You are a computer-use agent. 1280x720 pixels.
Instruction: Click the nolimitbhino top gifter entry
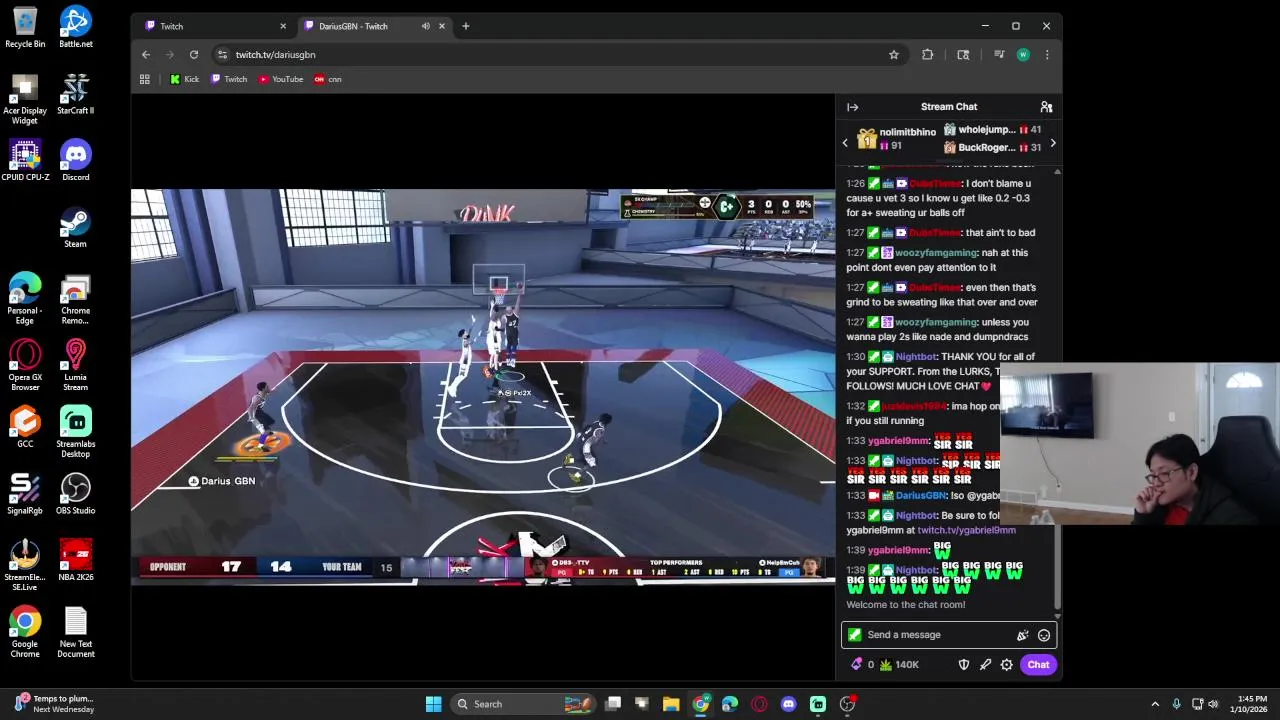coord(896,139)
